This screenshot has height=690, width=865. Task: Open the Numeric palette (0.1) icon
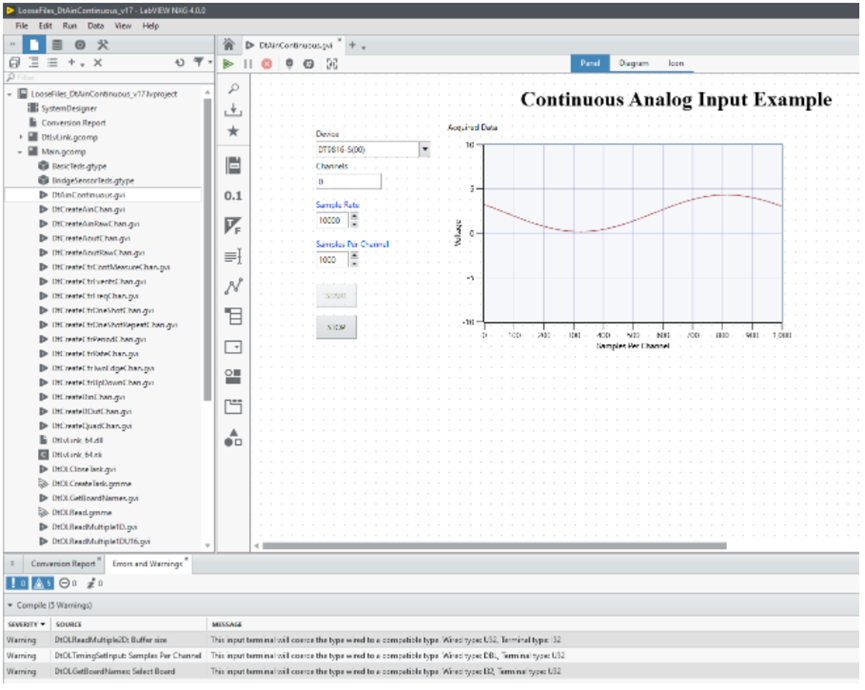click(234, 196)
